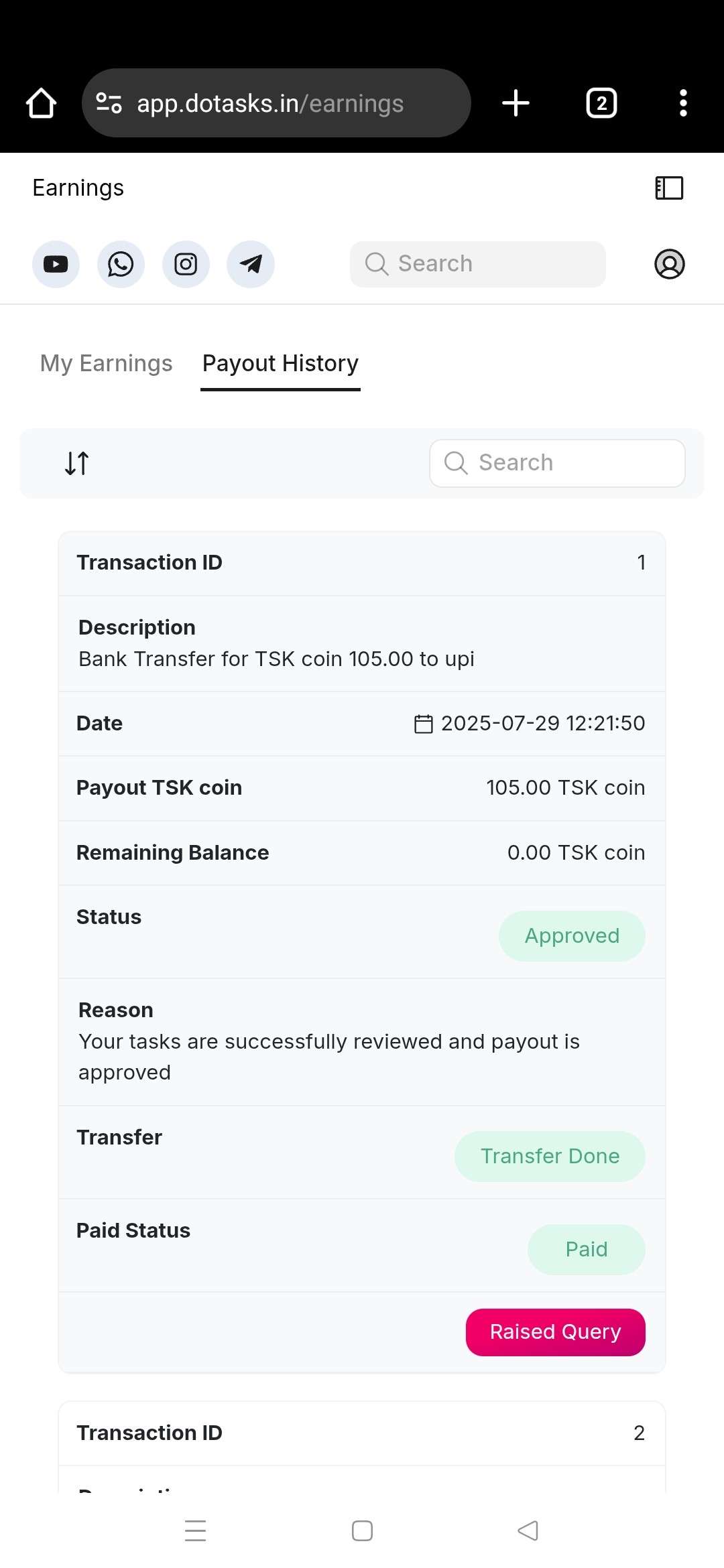The image size is (724, 1568).
Task: Tap the Telegram icon
Action: pos(251,264)
